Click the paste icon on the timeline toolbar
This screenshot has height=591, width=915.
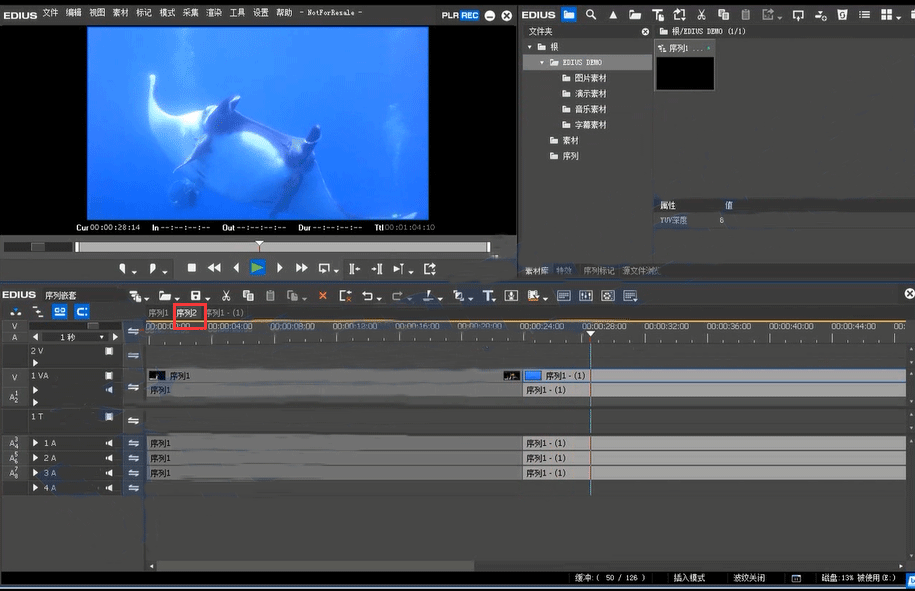269,296
